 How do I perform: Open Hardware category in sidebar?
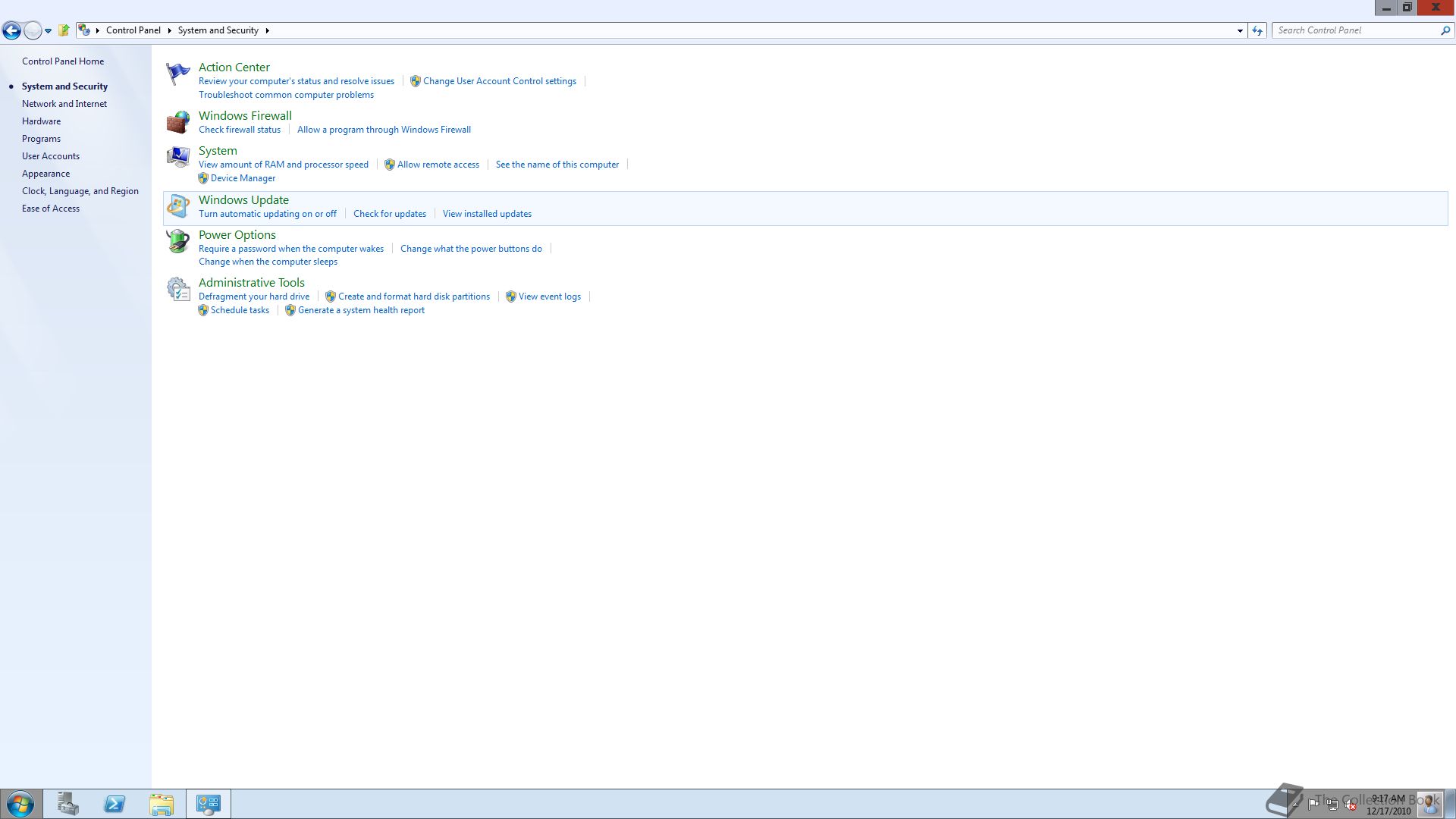(x=41, y=121)
